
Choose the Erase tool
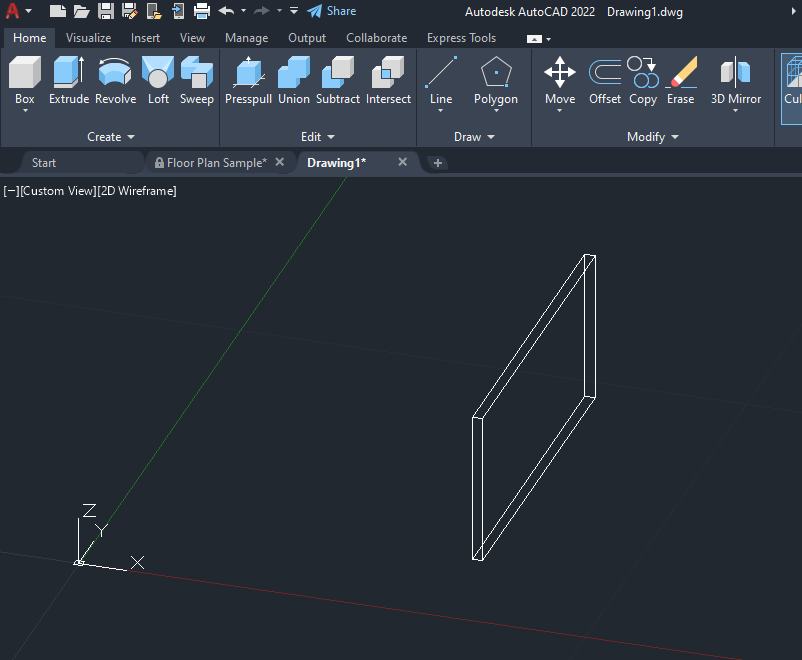[x=681, y=80]
